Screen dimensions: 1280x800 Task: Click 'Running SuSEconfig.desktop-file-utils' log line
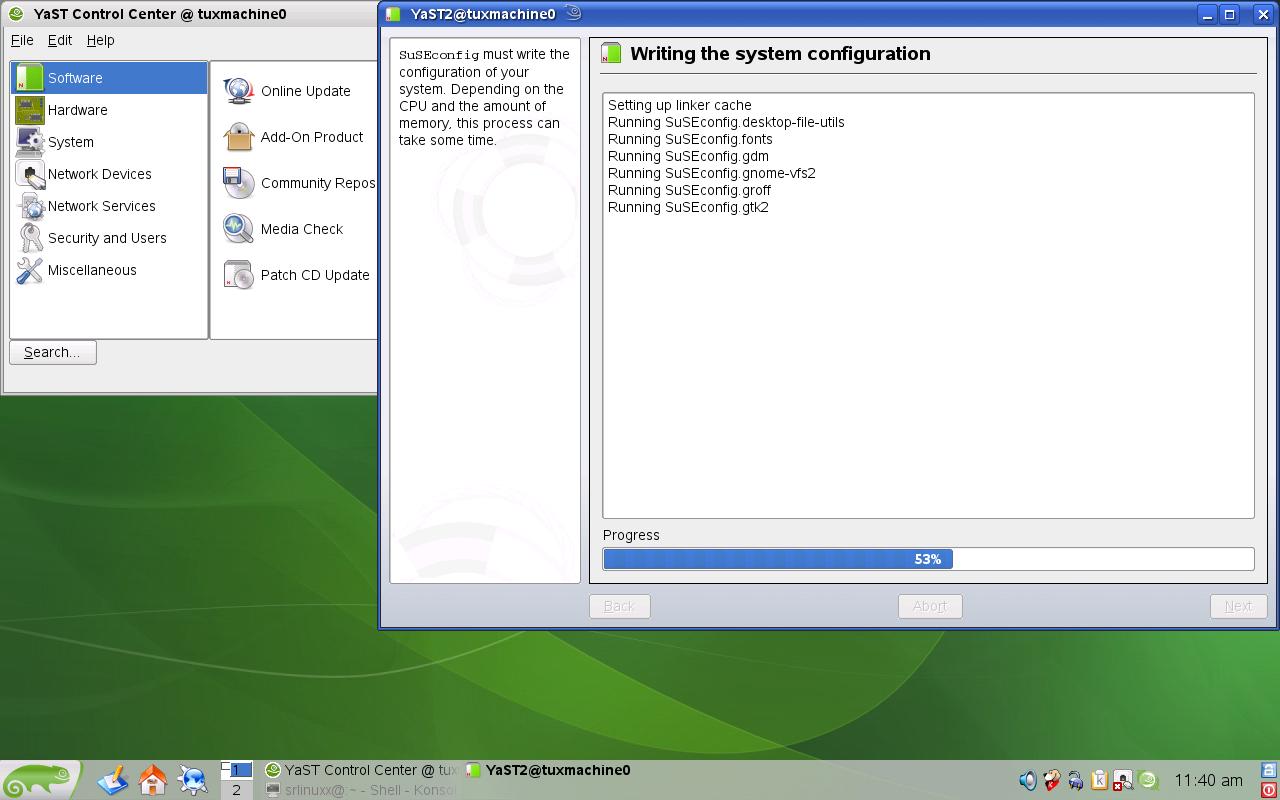(x=726, y=122)
